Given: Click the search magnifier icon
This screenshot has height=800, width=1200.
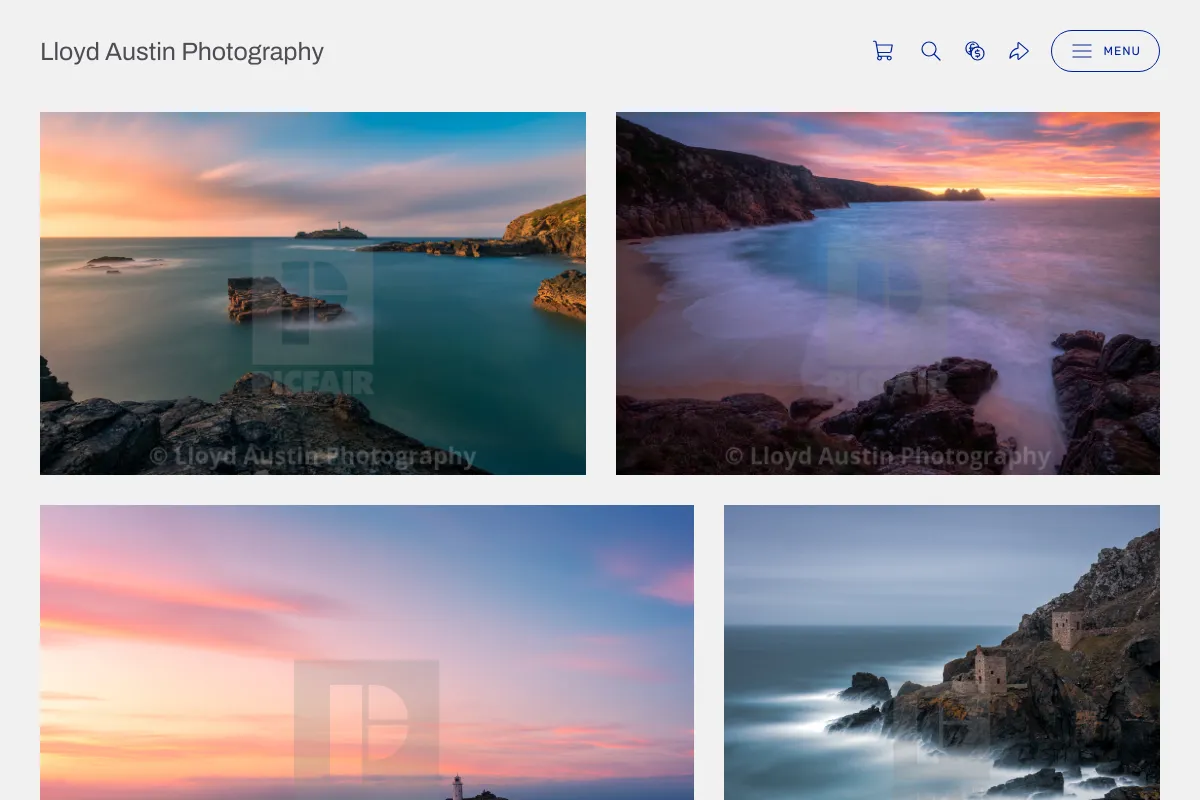Looking at the screenshot, I should pos(931,51).
